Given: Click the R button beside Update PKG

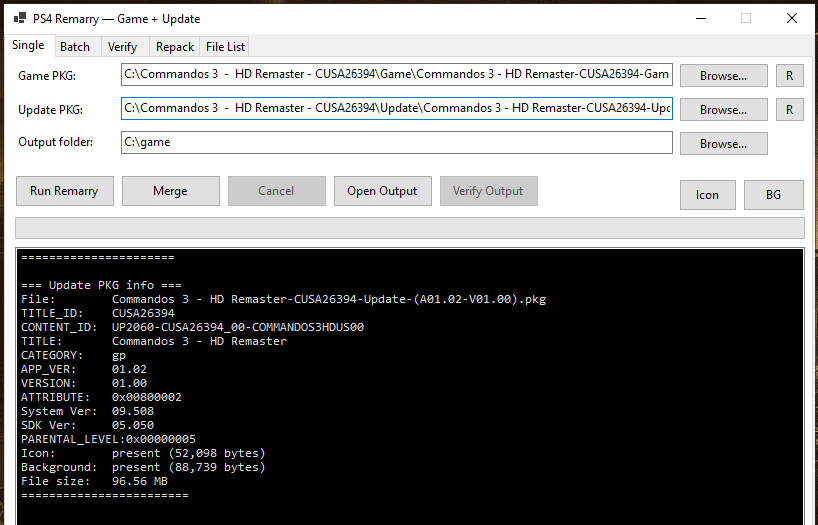Looking at the screenshot, I should click(x=789, y=110).
